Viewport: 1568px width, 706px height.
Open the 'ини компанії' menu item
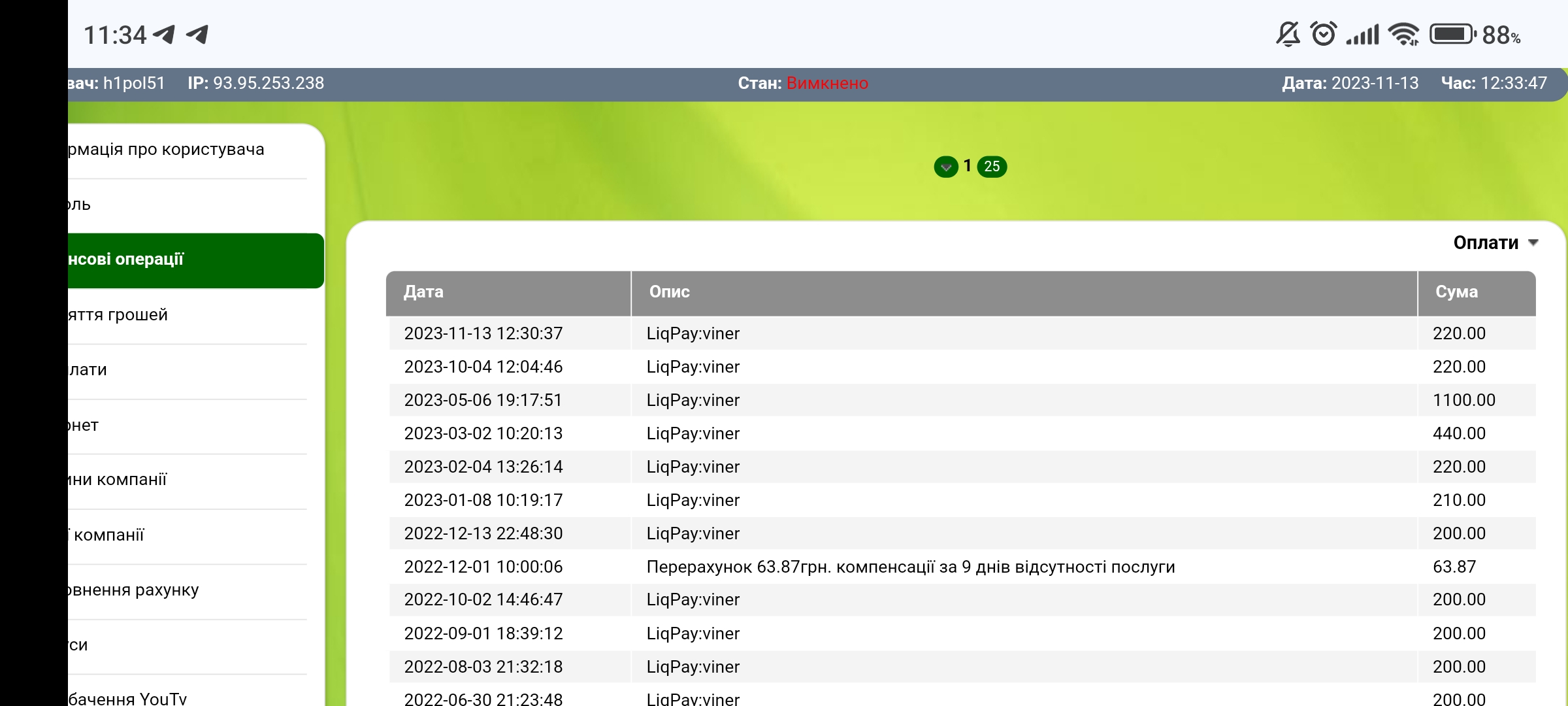point(188,480)
